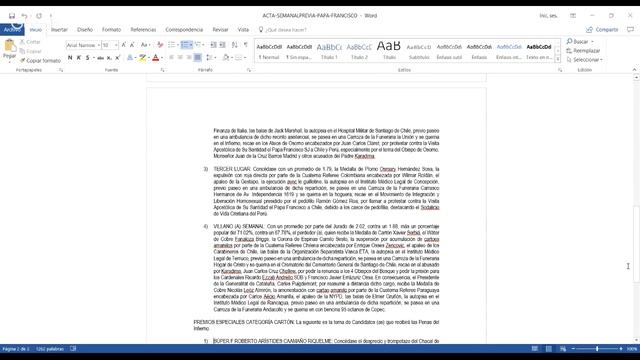Switch to the Revisar tab

pyautogui.click(x=220, y=30)
